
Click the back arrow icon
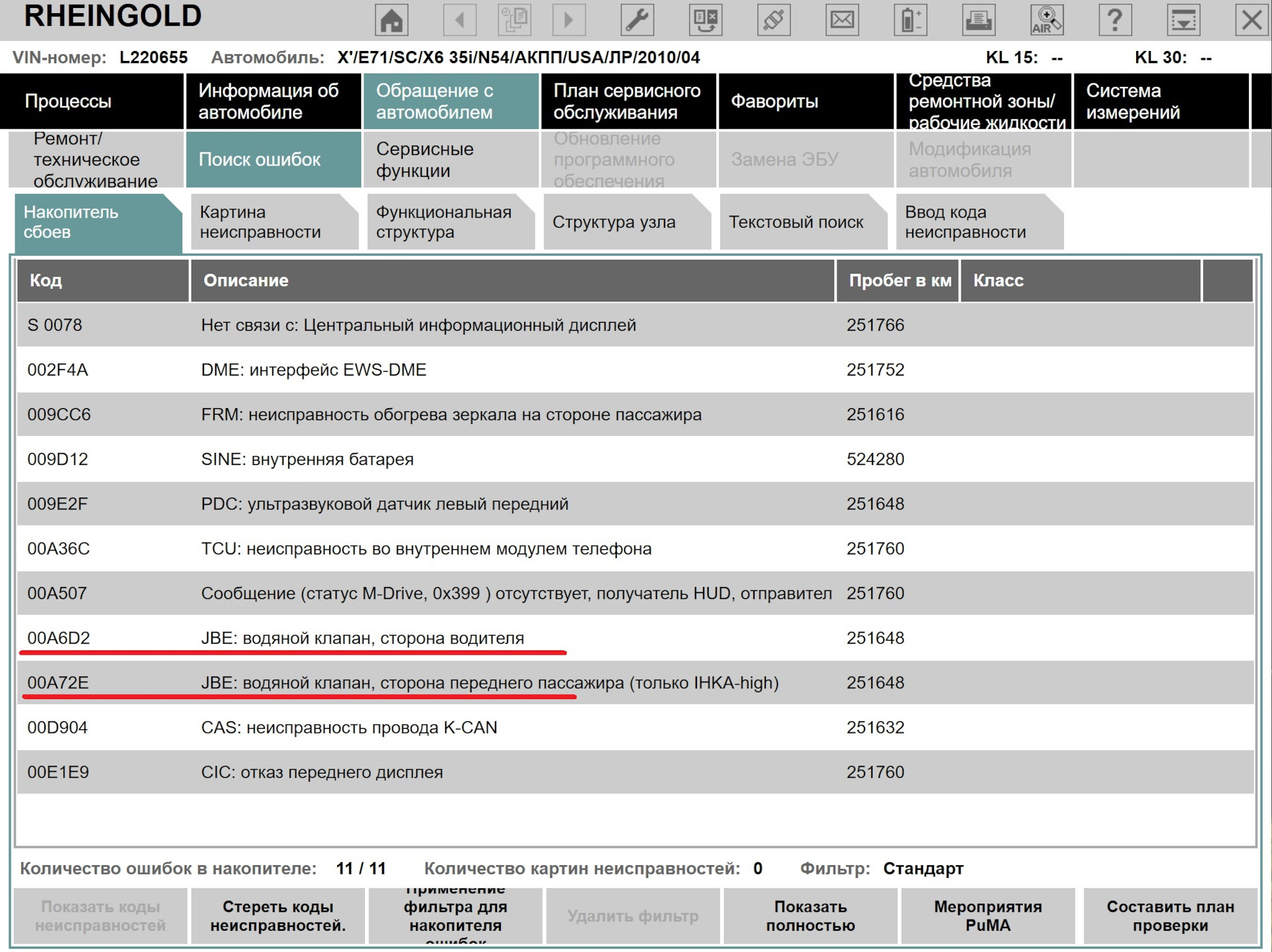coord(459,20)
